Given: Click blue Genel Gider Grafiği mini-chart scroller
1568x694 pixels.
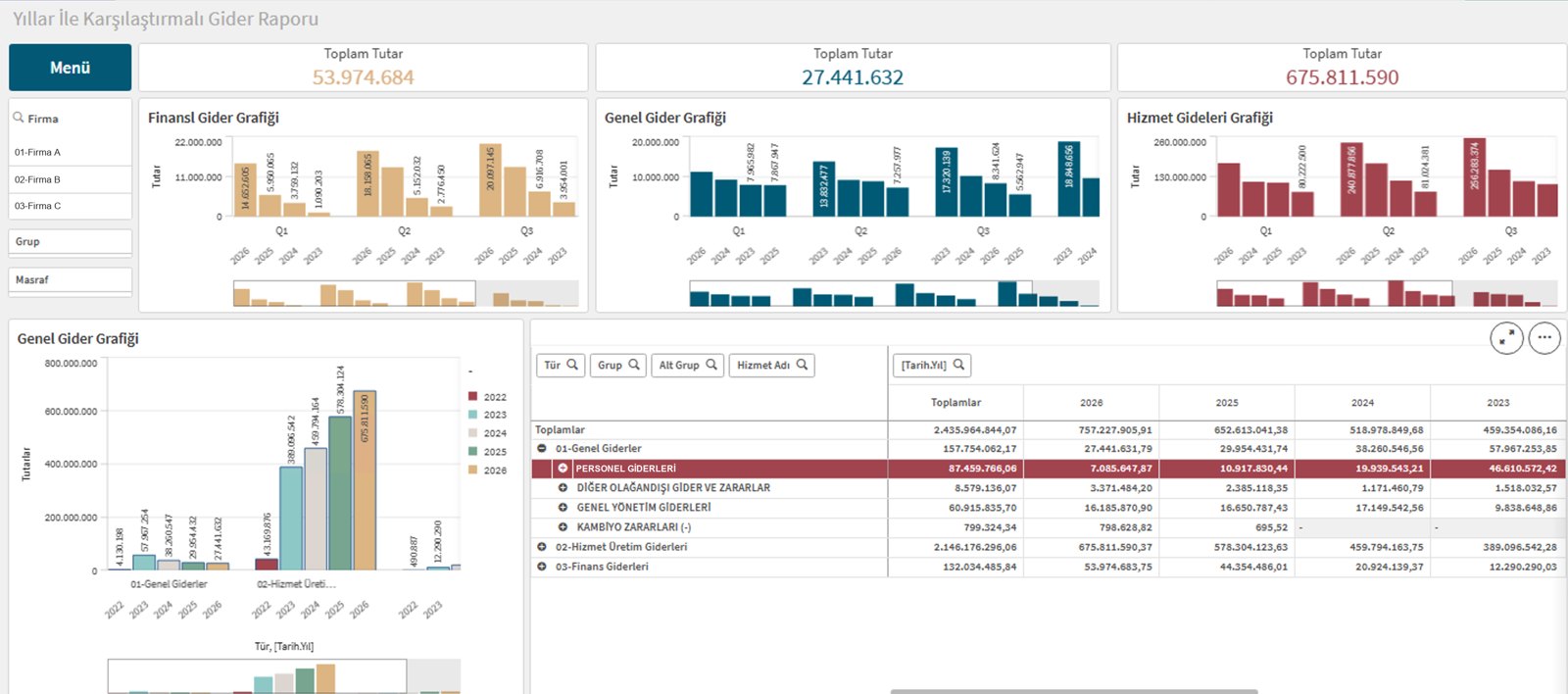Looking at the screenshot, I should tap(862, 293).
